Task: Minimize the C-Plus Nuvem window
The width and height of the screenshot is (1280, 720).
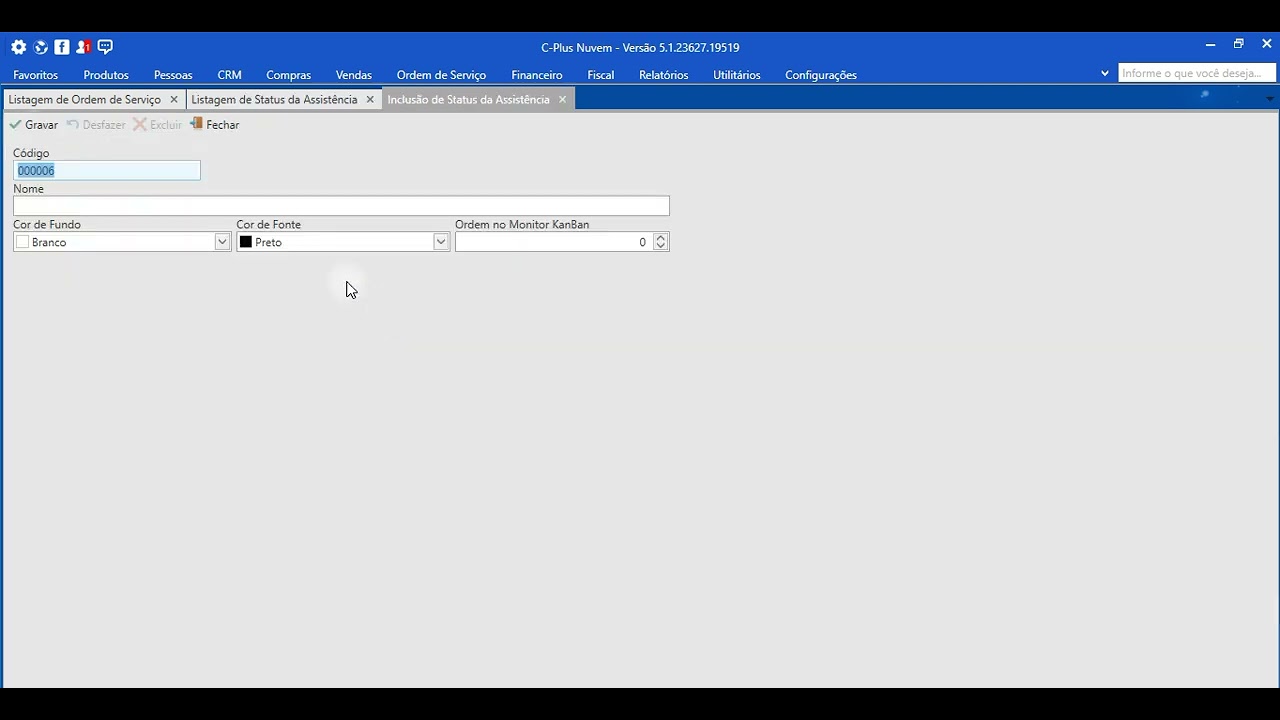Action: pyautogui.click(x=1210, y=45)
